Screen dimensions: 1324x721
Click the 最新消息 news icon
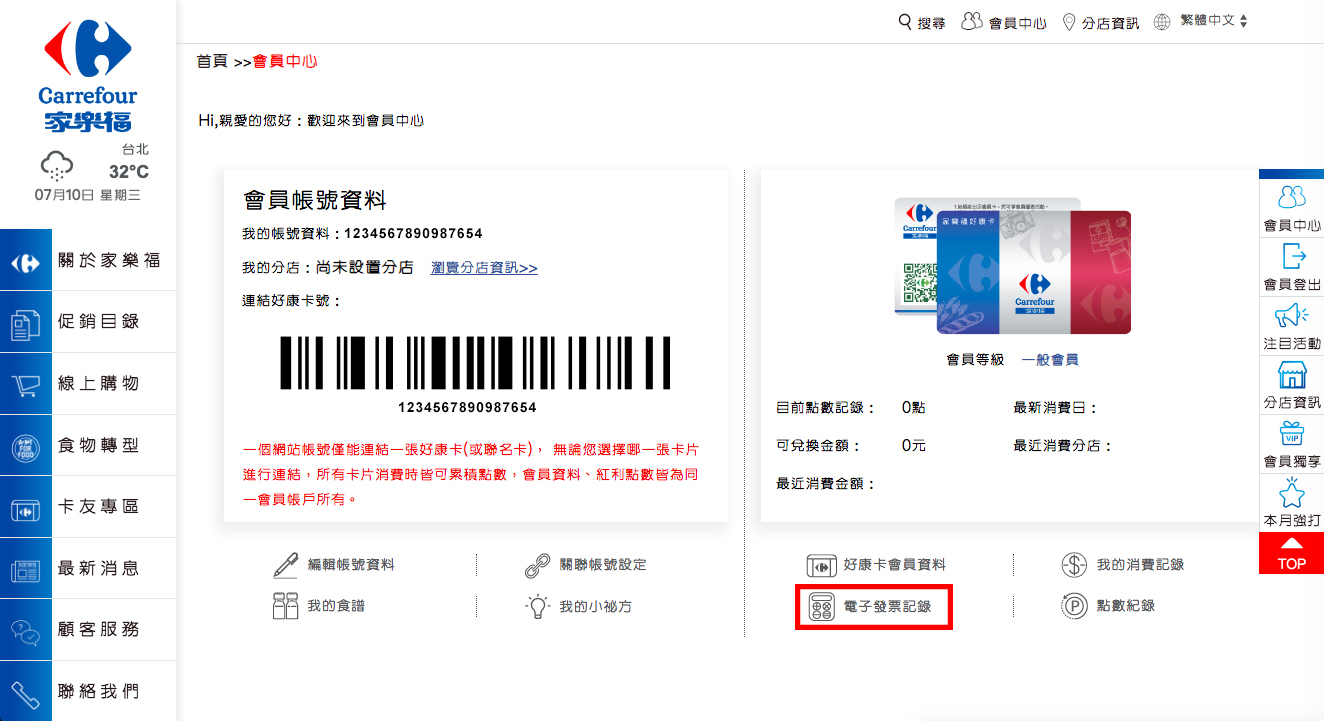25,571
